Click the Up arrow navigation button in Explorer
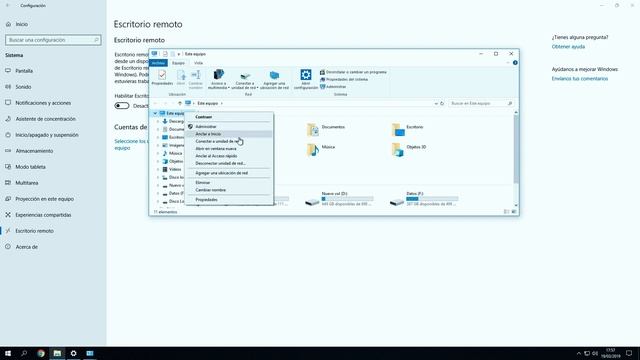The height and width of the screenshot is (360, 640). click(180, 104)
